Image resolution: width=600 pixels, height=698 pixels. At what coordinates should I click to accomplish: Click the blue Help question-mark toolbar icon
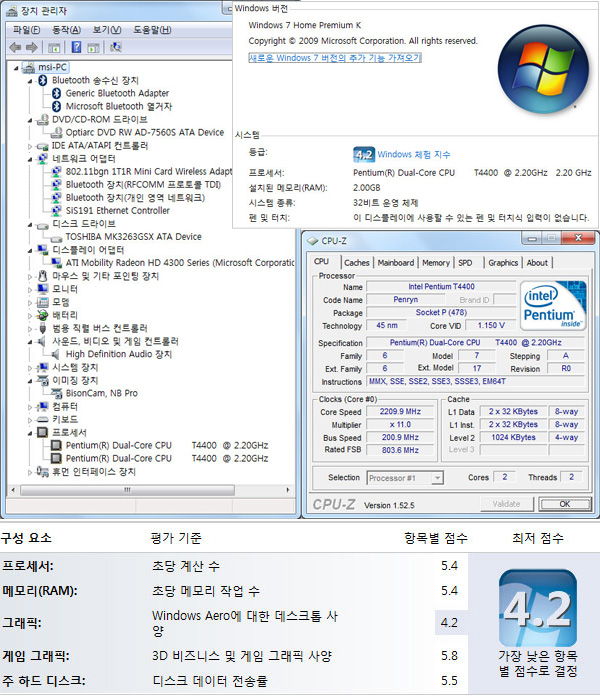[76, 47]
